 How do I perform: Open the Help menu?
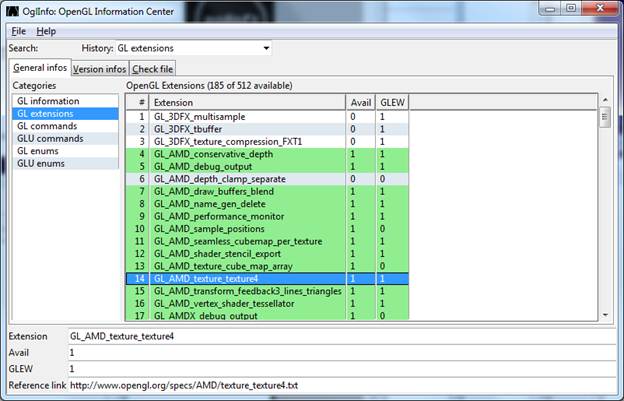pos(46,31)
